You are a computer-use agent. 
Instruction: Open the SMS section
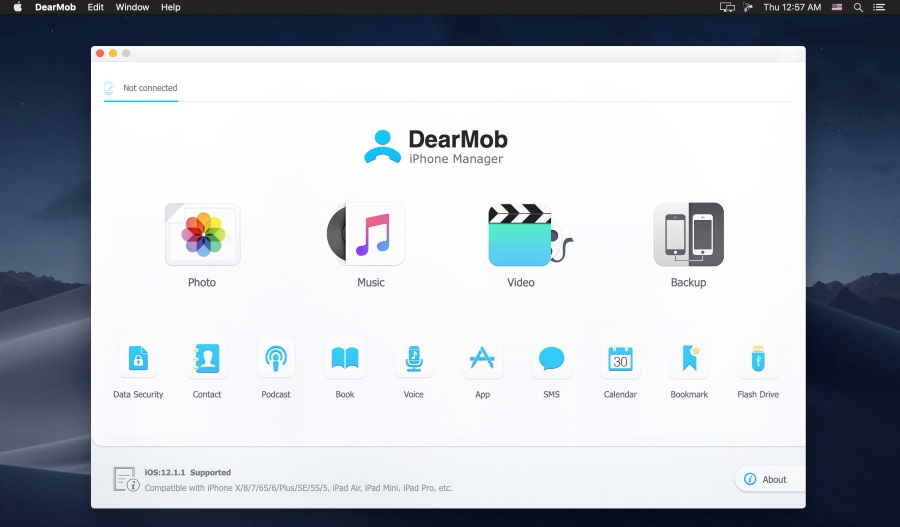(x=552, y=358)
